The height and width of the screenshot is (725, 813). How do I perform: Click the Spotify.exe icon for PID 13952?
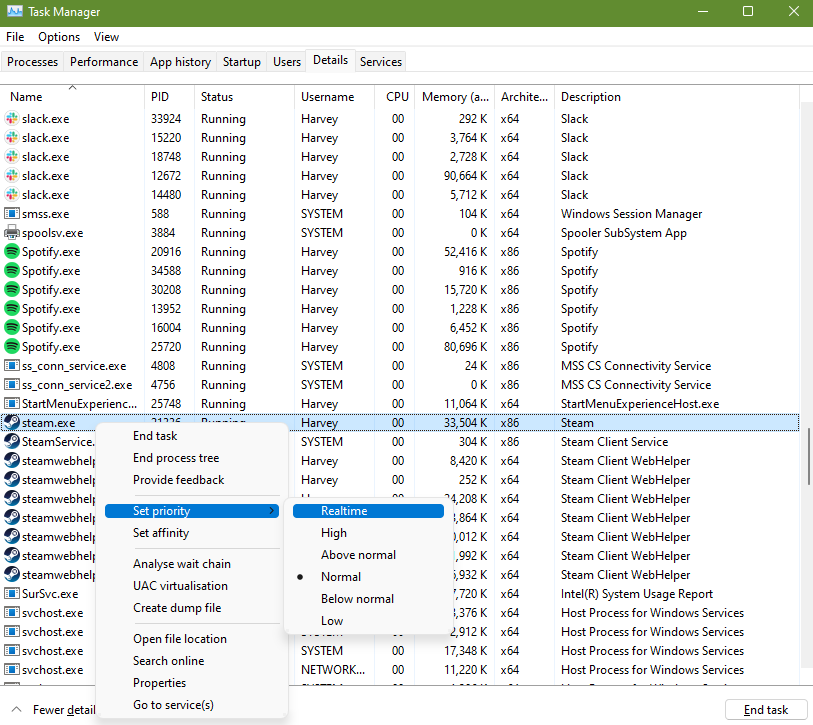click(x=11, y=309)
